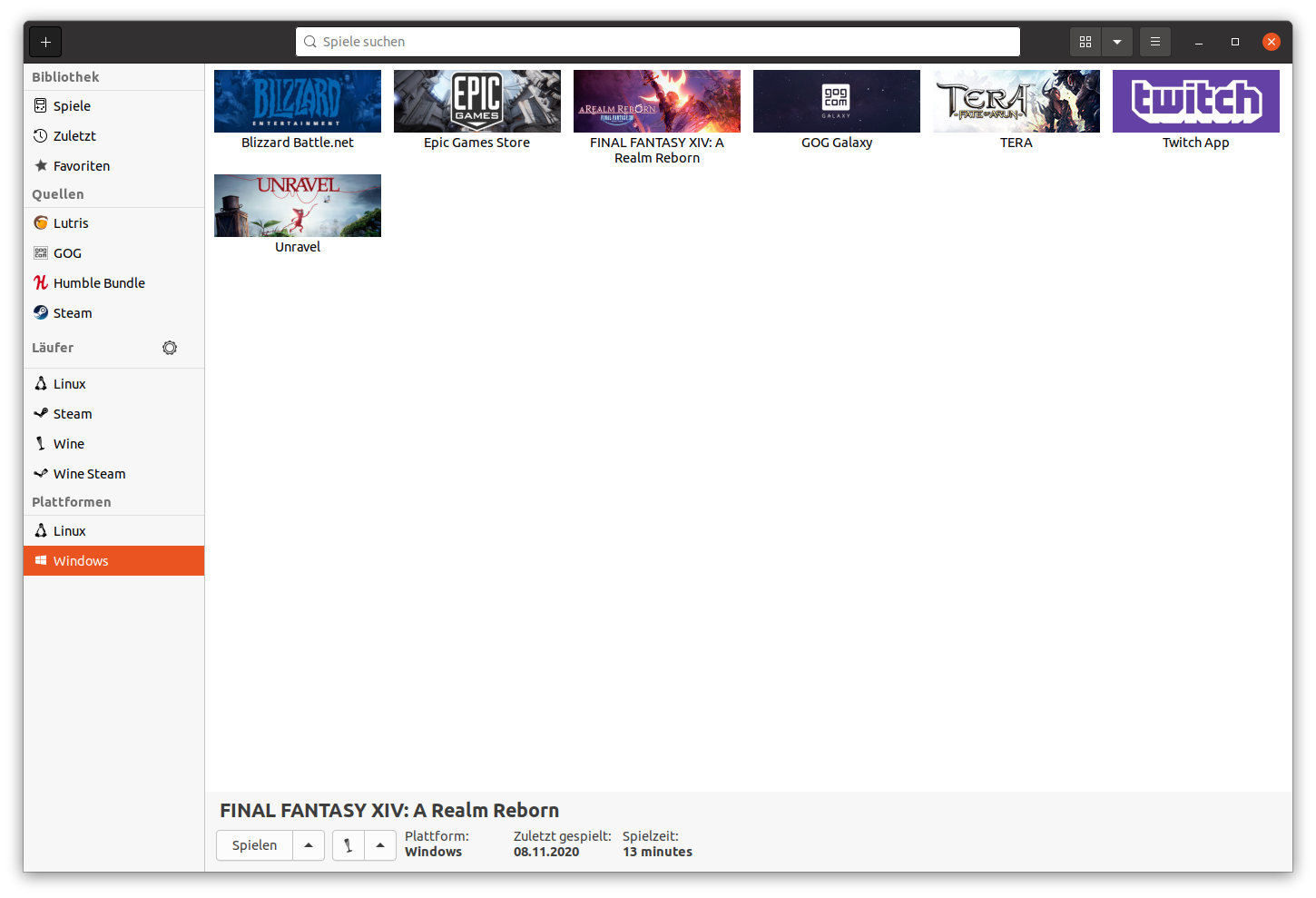Select Lutris under Quellen

pos(71,223)
